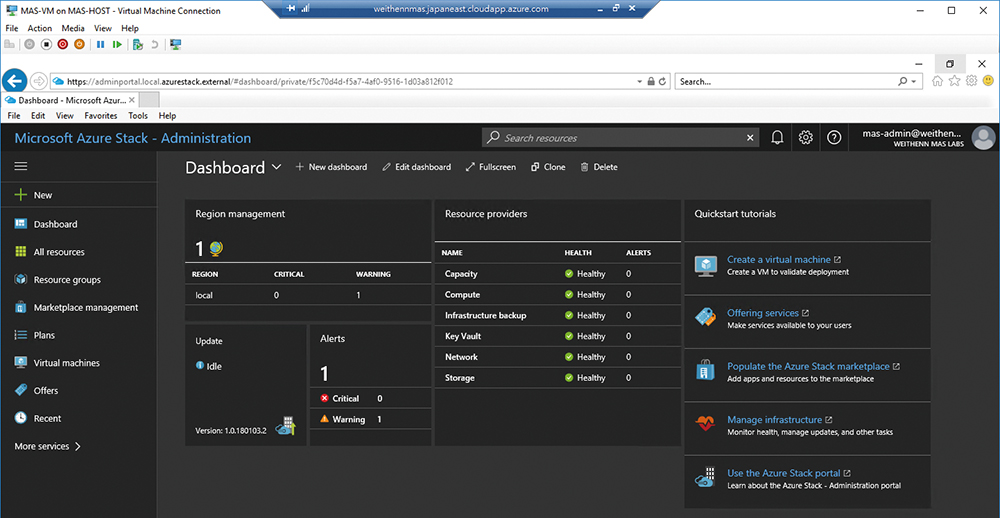Open the portal help question mark
Screen dimensions: 1000x518
pos(834,138)
